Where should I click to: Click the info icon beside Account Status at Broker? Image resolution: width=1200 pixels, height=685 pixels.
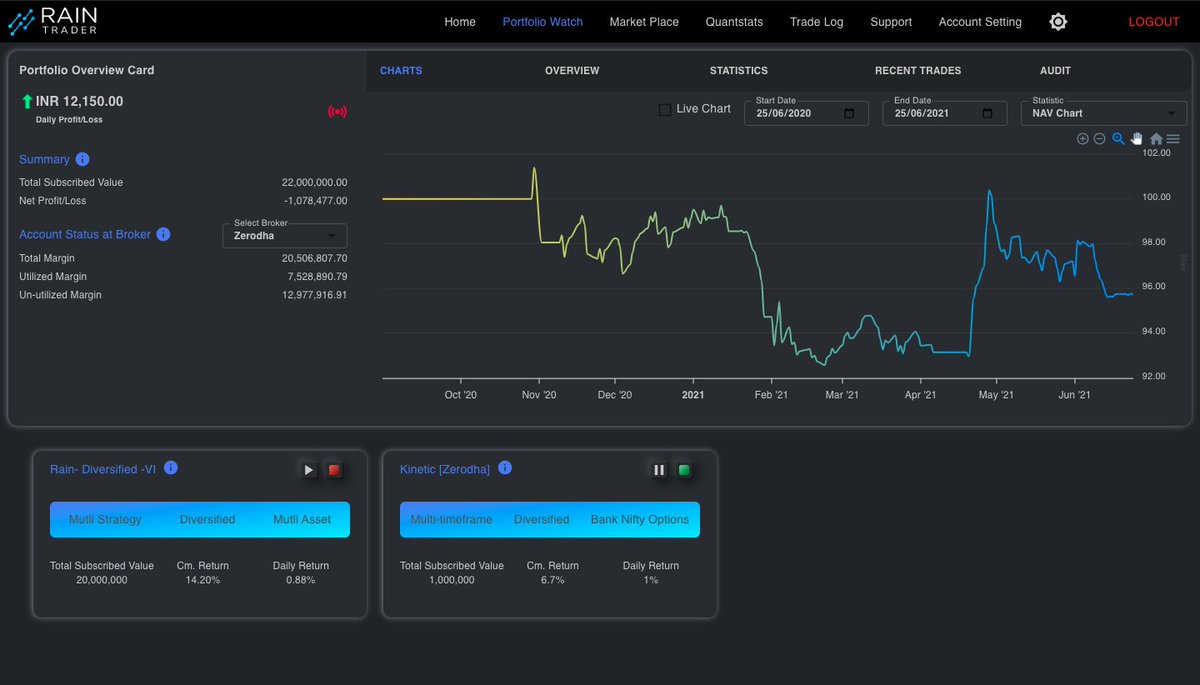pyautogui.click(x=163, y=234)
